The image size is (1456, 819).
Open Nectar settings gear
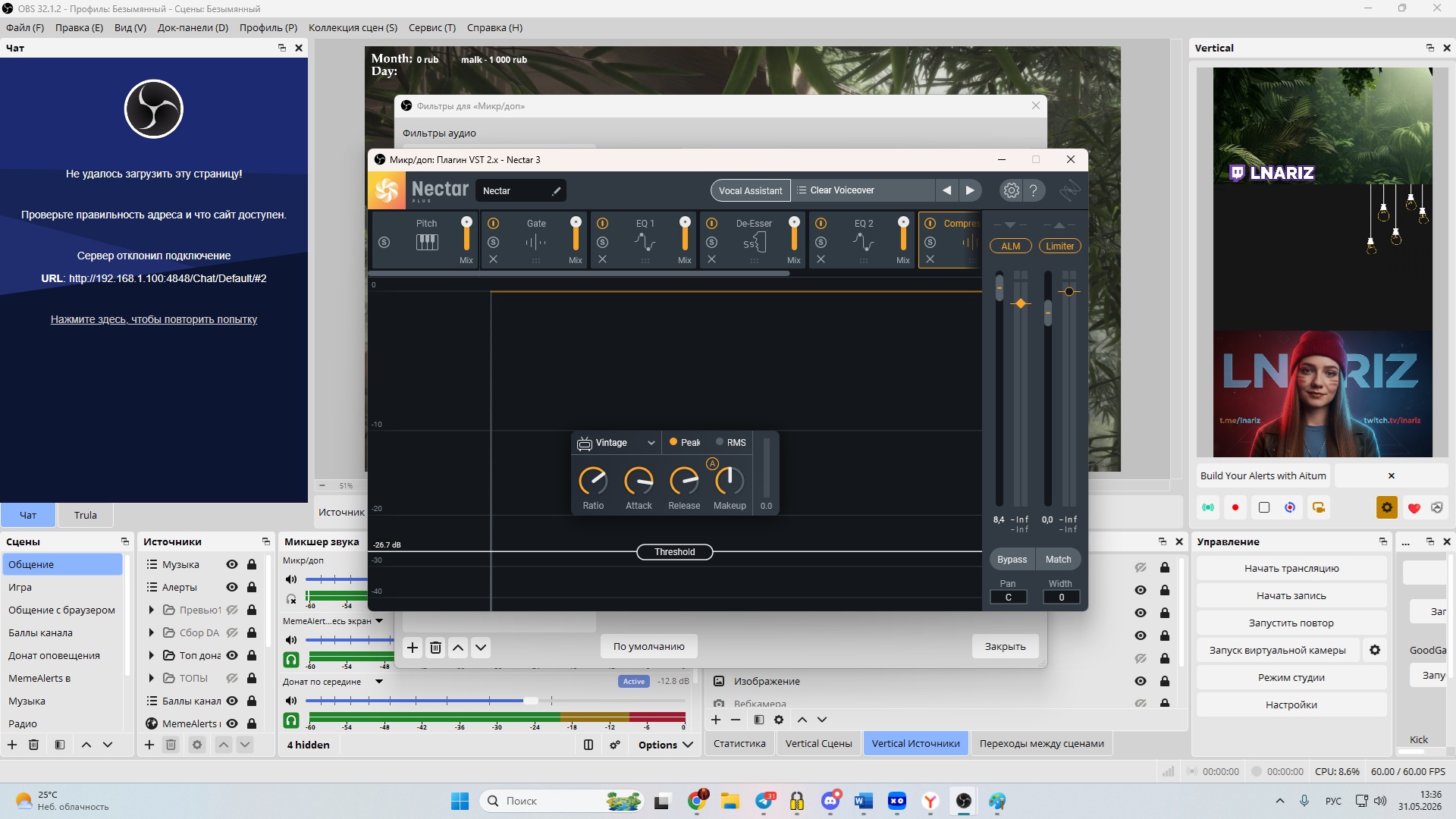[x=1011, y=190]
